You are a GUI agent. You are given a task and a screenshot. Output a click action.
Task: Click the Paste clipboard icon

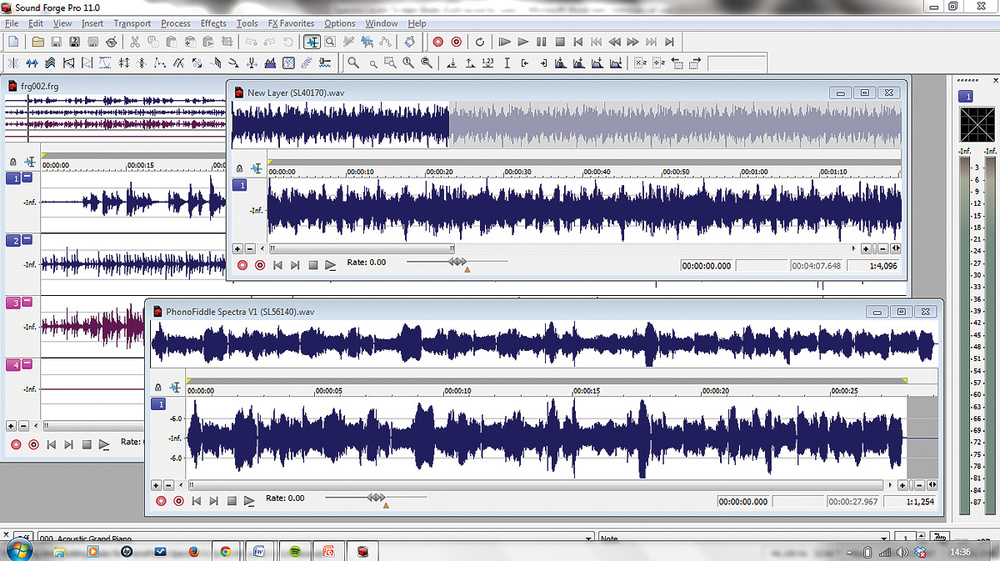click(172, 42)
